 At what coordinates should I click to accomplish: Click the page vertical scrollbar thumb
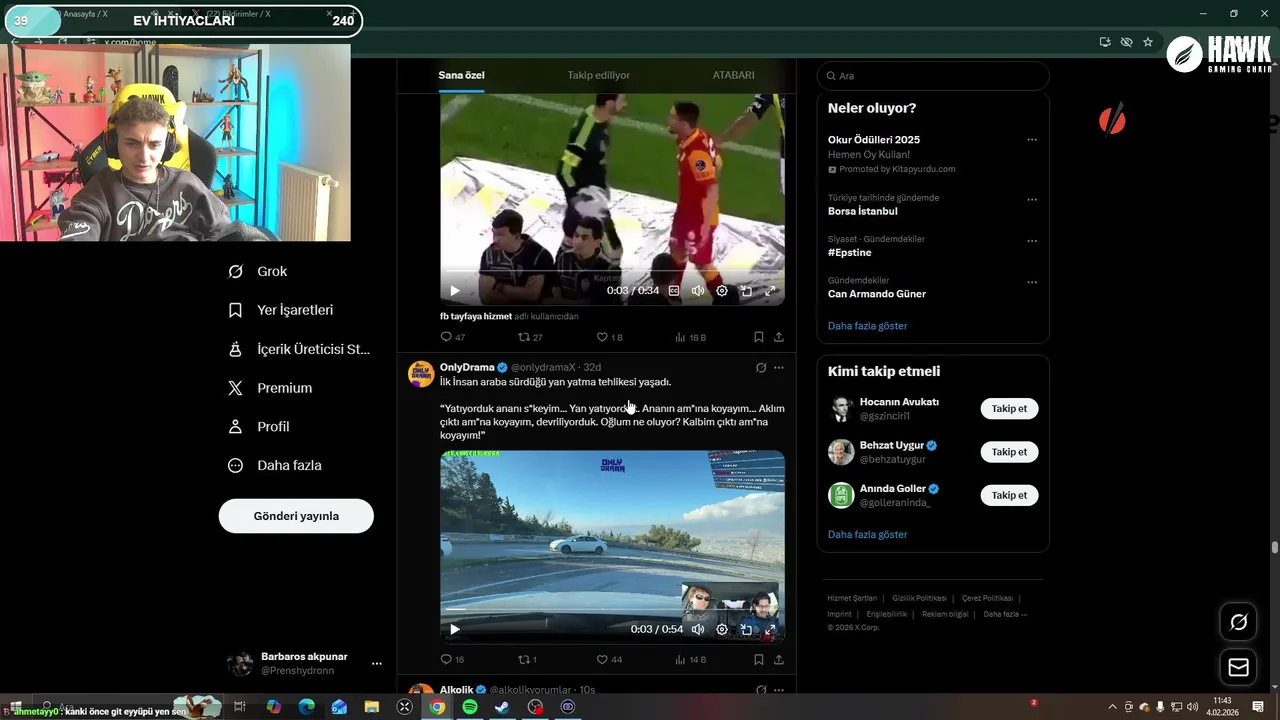[x=1275, y=547]
